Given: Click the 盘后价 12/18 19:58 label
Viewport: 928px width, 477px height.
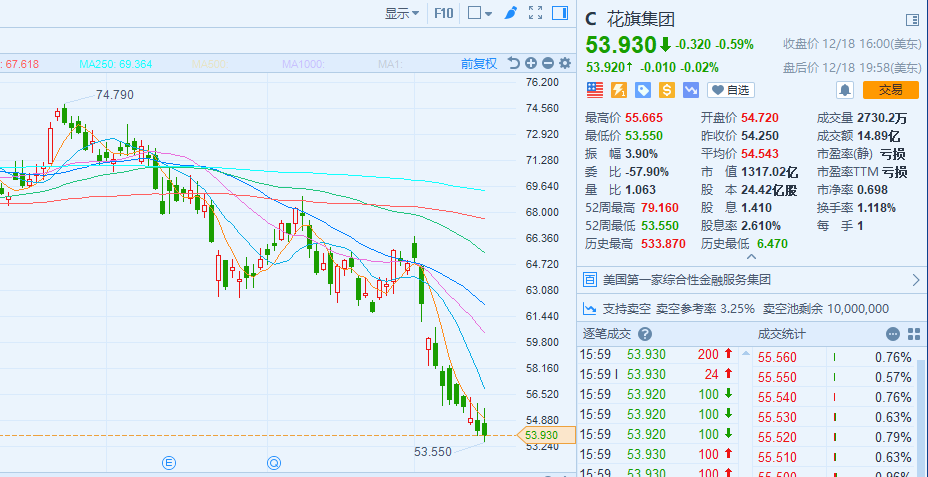Looking at the screenshot, I should [x=852, y=67].
